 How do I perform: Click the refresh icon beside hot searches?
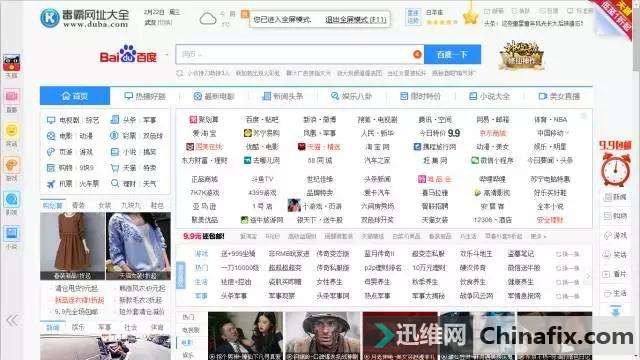coord(180,73)
